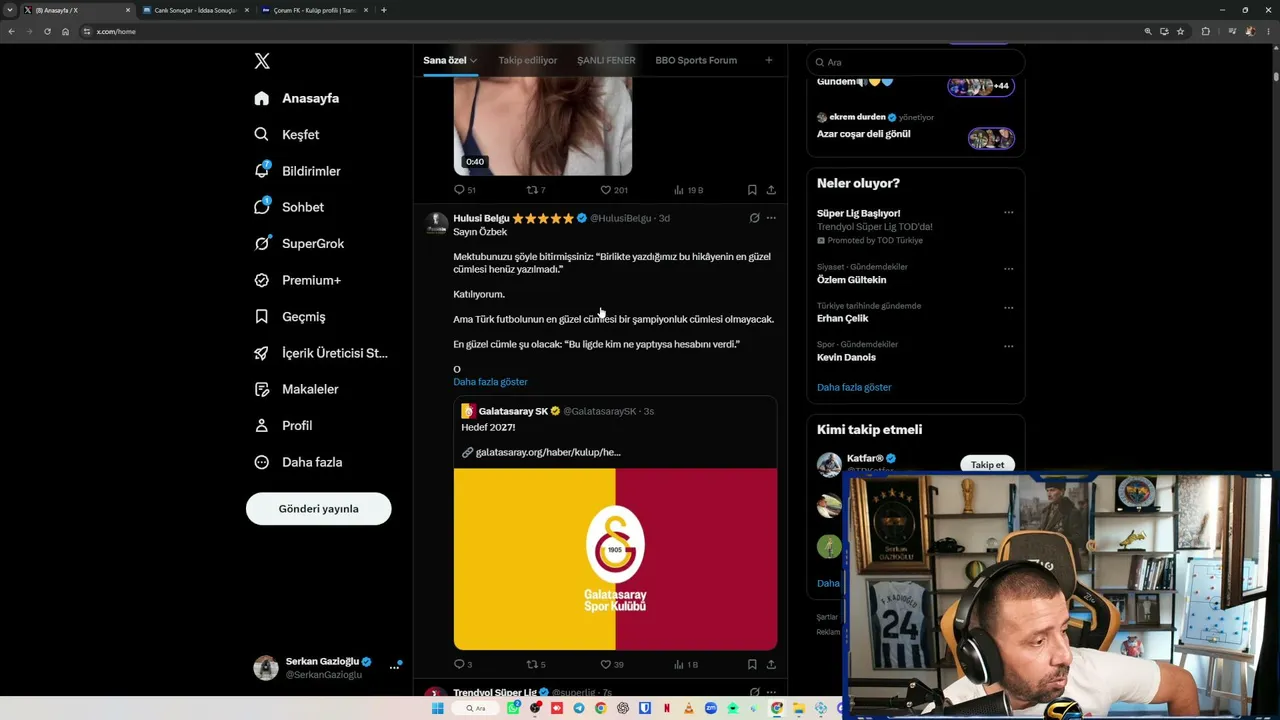Image resolution: width=1280 pixels, height=720 pixels.
Task: Open options for Özlem Gültekin trend
Action: click(x=1008, y=269)
